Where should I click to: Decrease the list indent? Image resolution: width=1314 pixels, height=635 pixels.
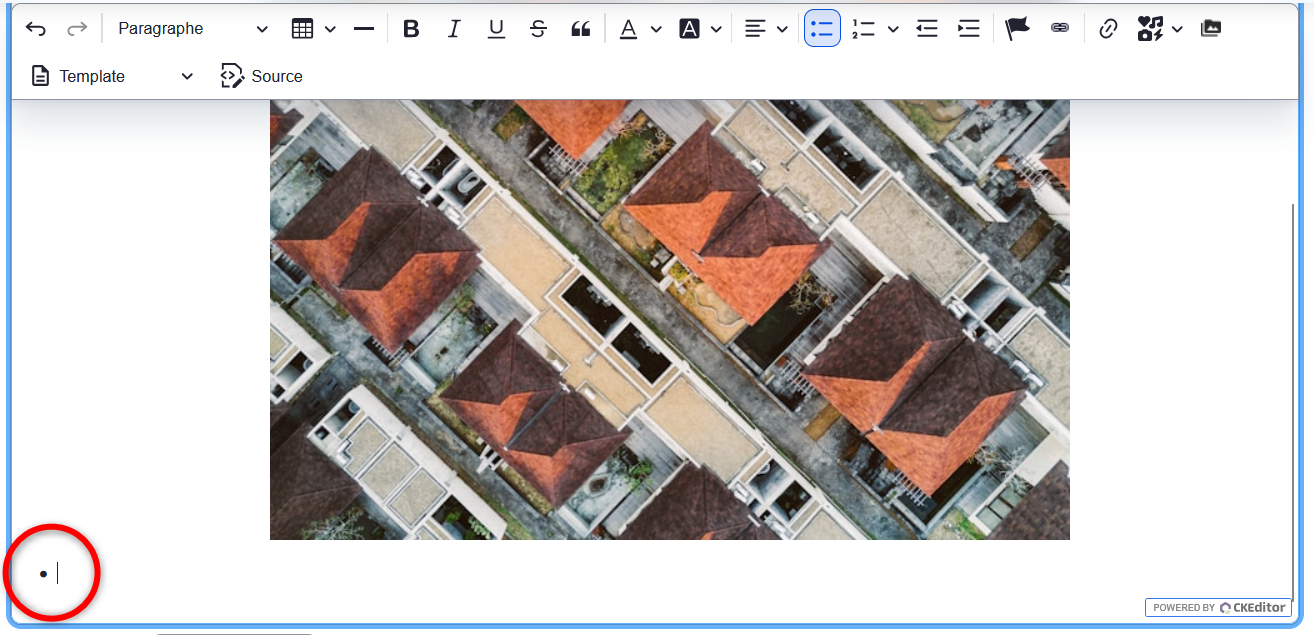tap(927, 29)
